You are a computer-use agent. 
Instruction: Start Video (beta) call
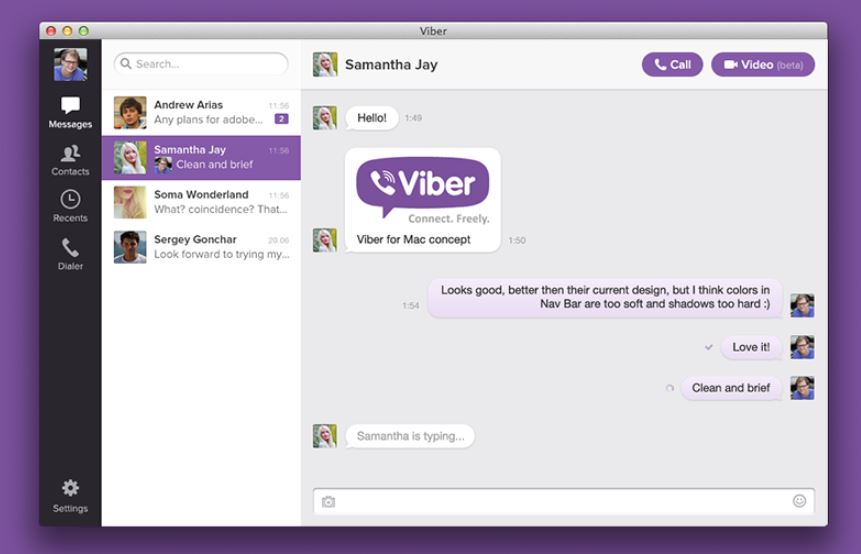point(763,65)
